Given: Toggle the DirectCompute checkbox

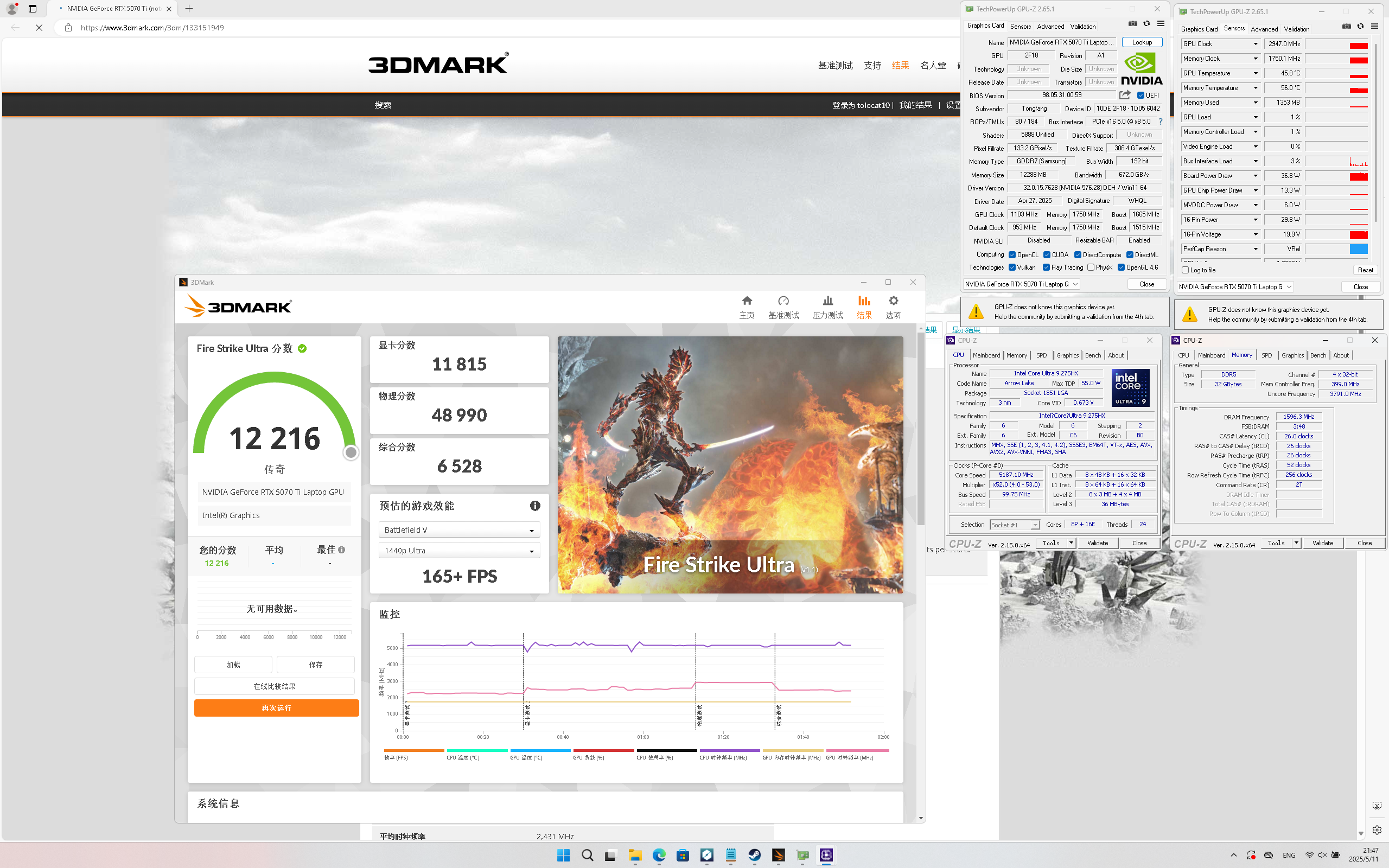Looking at the screenshot, I should 1078,255.
